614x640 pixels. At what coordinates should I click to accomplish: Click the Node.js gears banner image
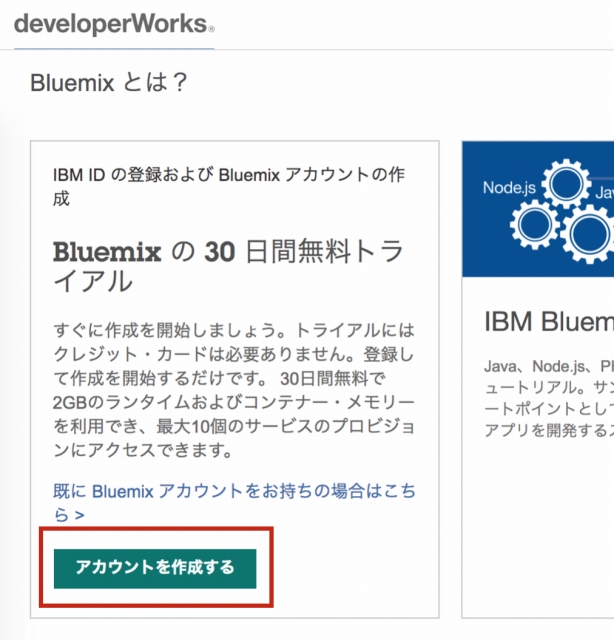[x=538, y=209]
